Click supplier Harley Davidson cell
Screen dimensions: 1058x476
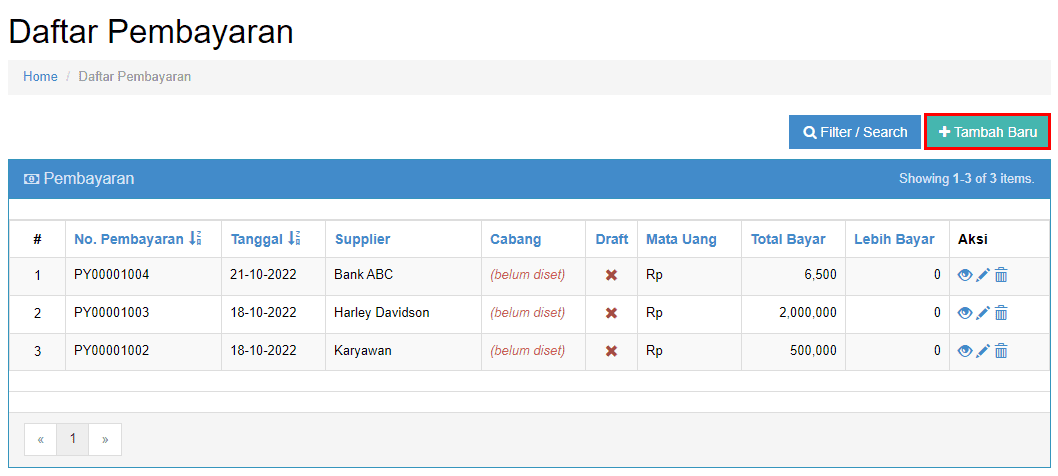403,313
